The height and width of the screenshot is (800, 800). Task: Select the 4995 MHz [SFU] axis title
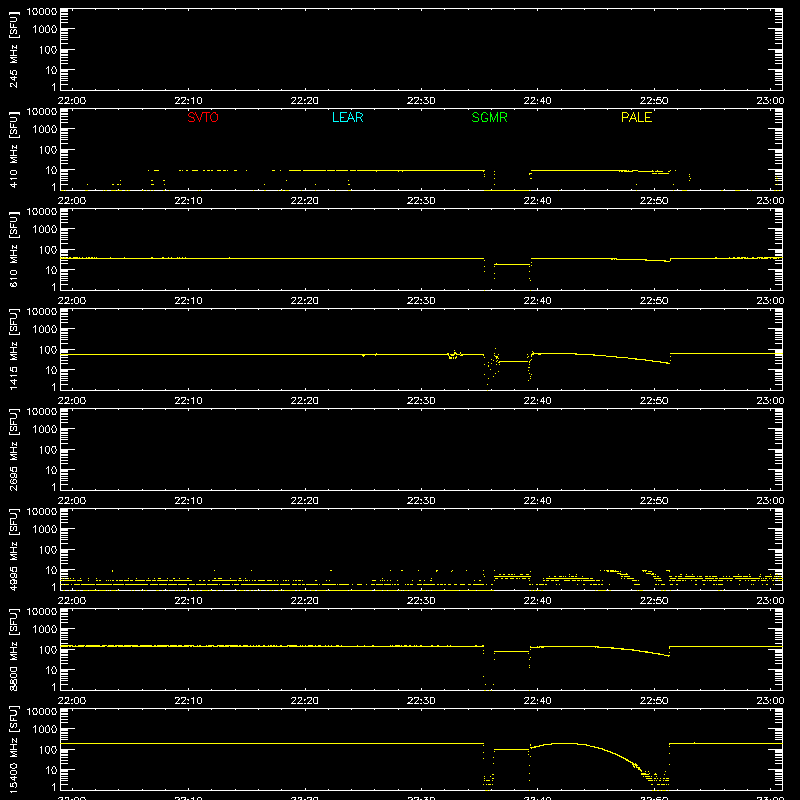coord(13,550)
